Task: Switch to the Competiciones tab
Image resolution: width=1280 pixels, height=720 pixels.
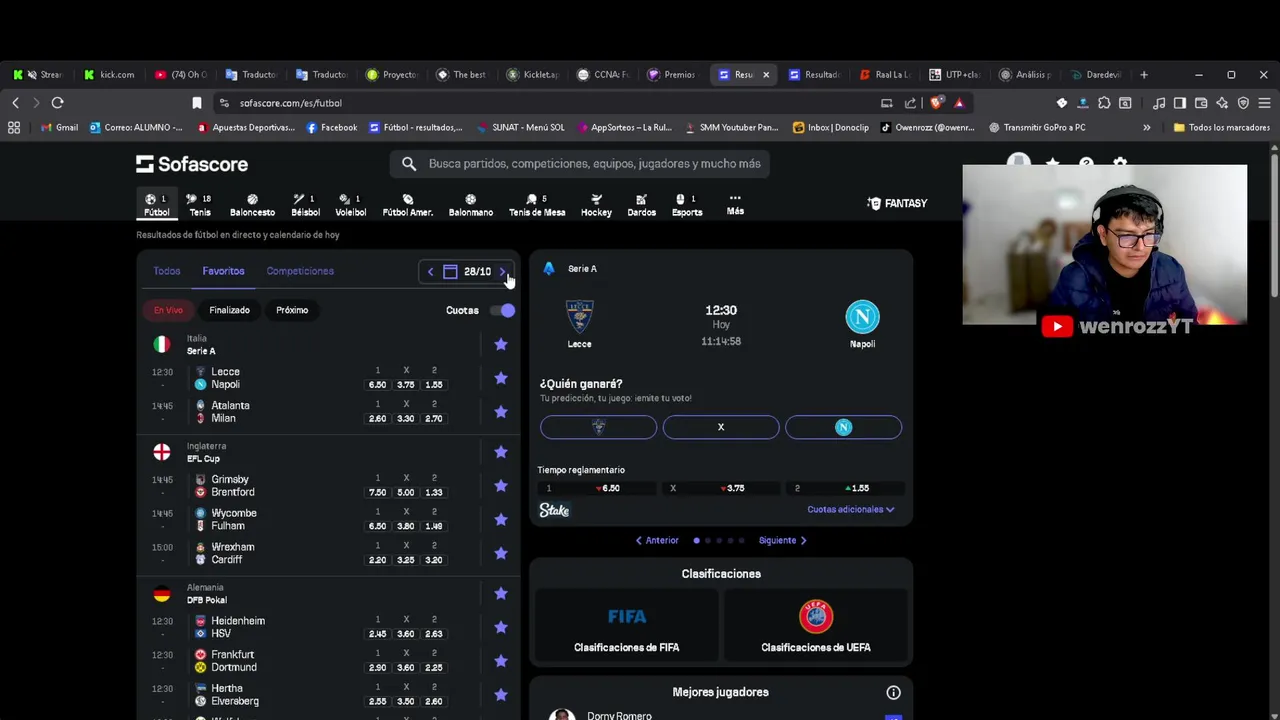Action: click(300, 271)
